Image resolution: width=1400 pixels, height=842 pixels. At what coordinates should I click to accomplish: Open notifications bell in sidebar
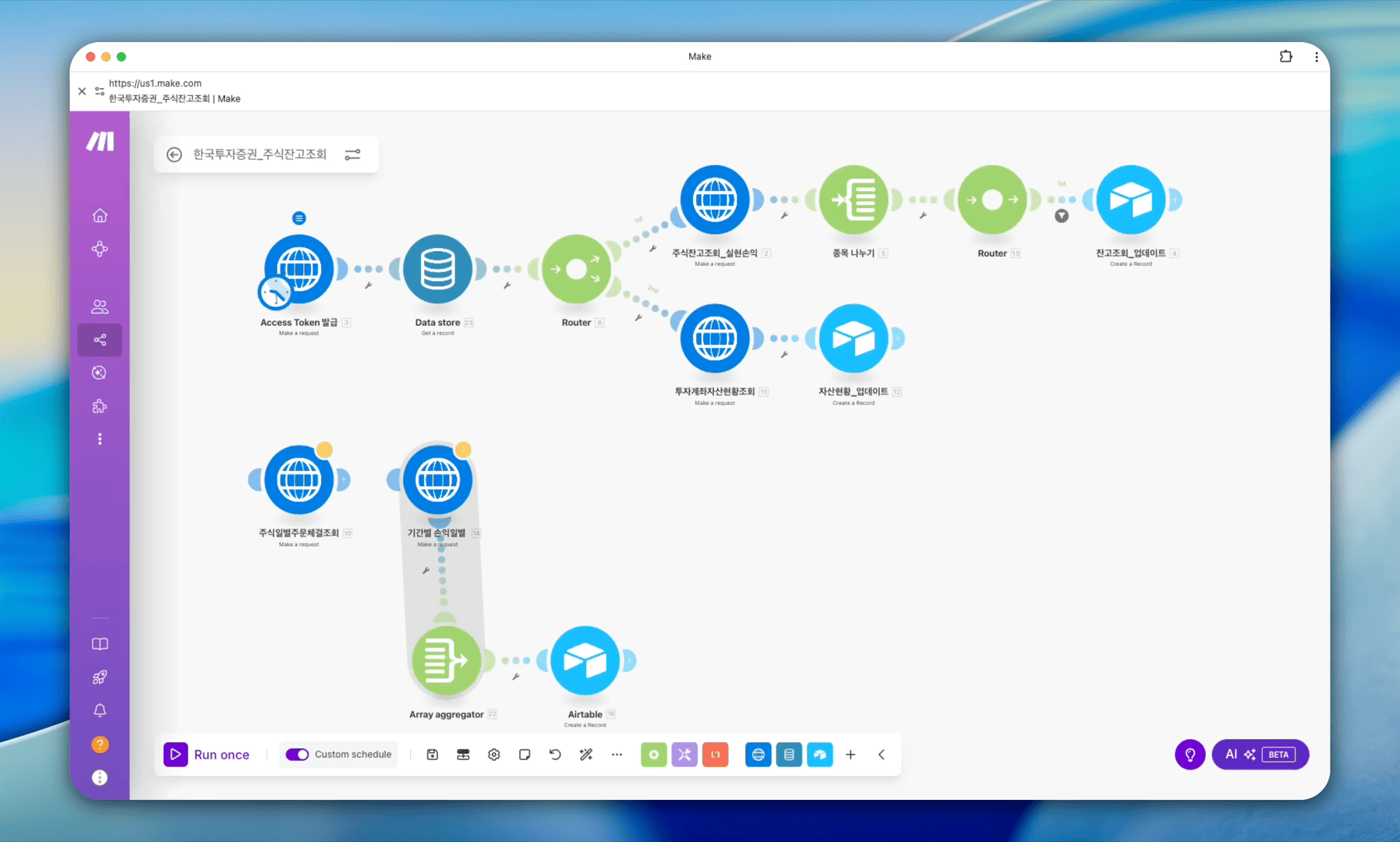pos(100,710)
